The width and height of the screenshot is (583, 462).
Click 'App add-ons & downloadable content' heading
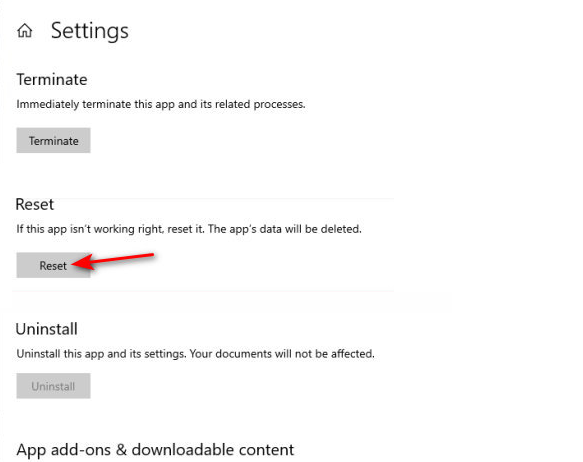pyautogui.click(x=155, y=450)
